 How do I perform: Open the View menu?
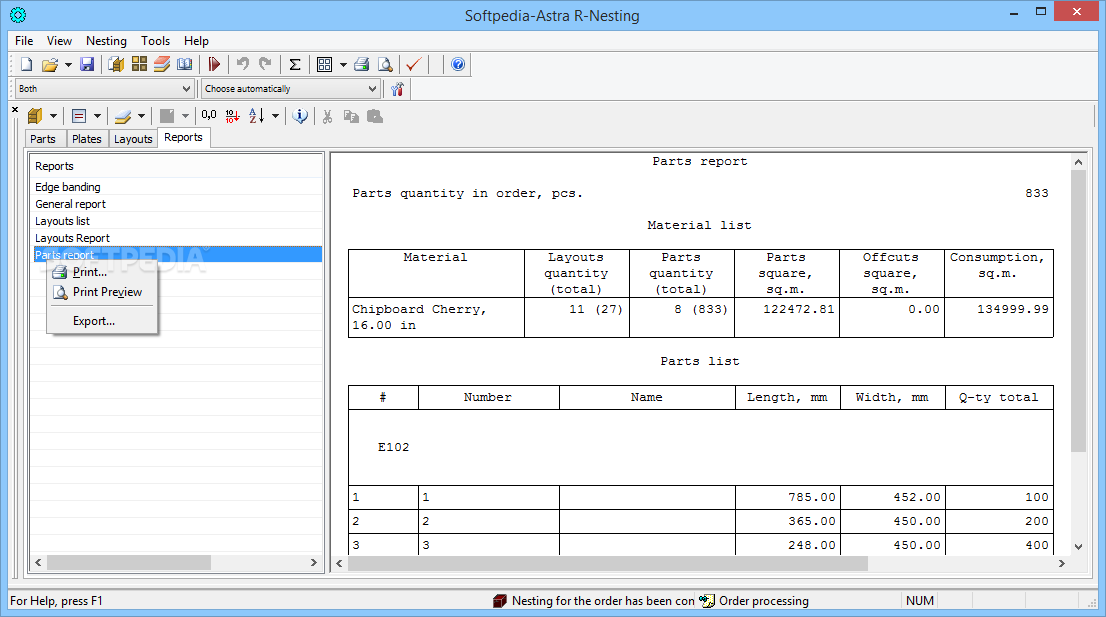[x=59, y=41]
